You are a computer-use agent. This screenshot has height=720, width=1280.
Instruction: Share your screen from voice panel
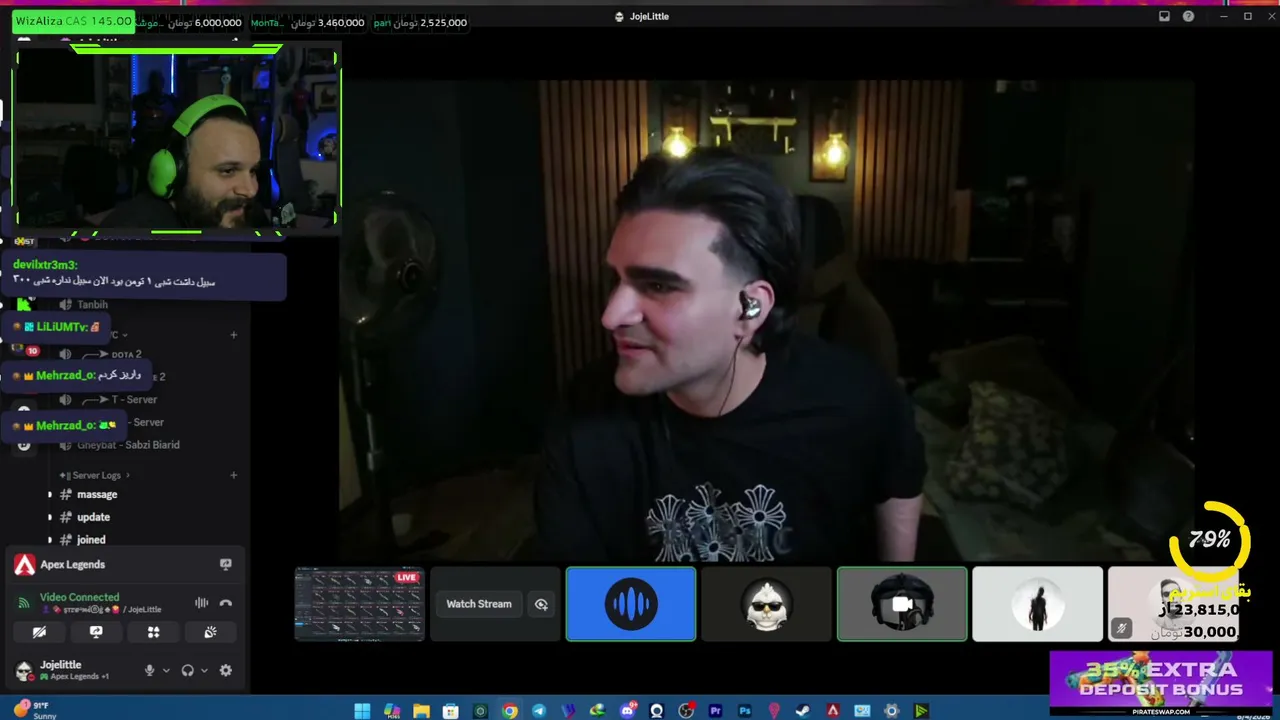96,632
